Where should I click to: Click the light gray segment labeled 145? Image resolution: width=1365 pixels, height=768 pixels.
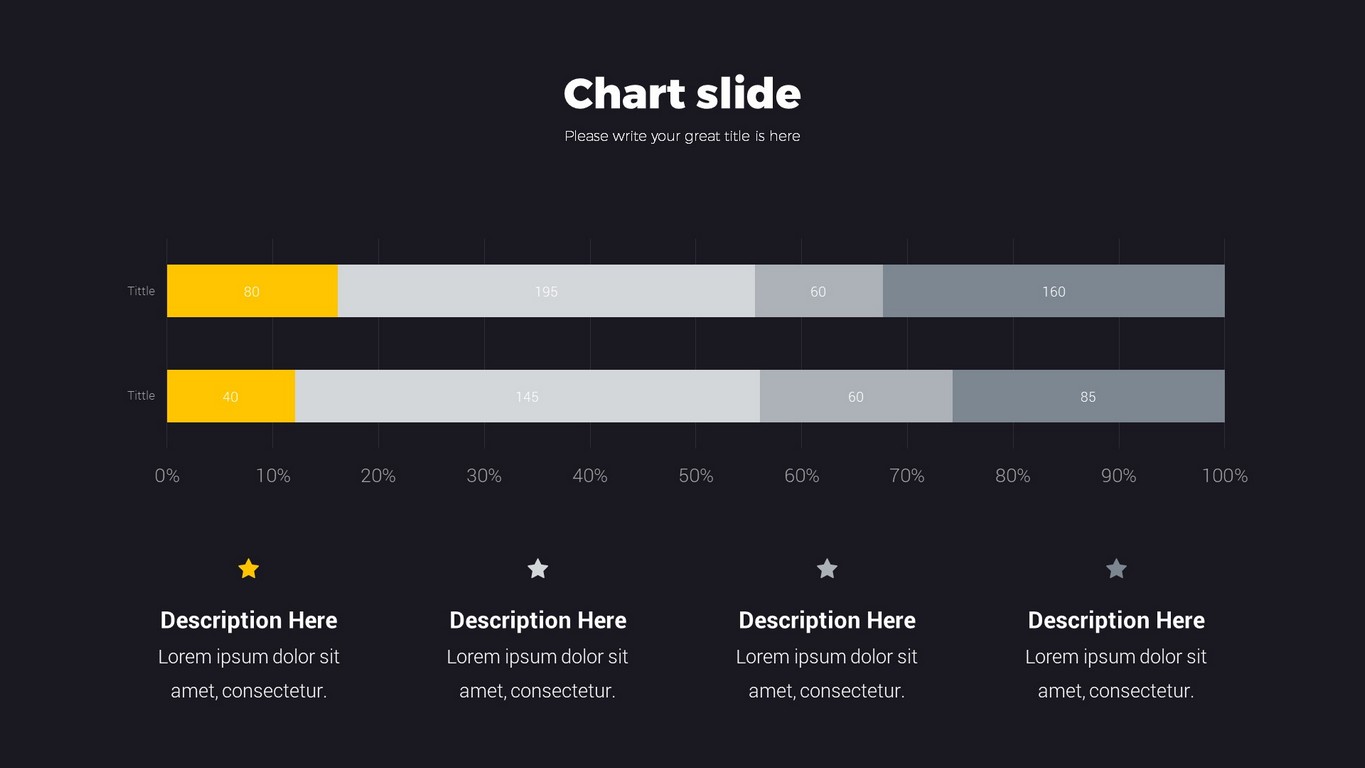coord(527,396)
